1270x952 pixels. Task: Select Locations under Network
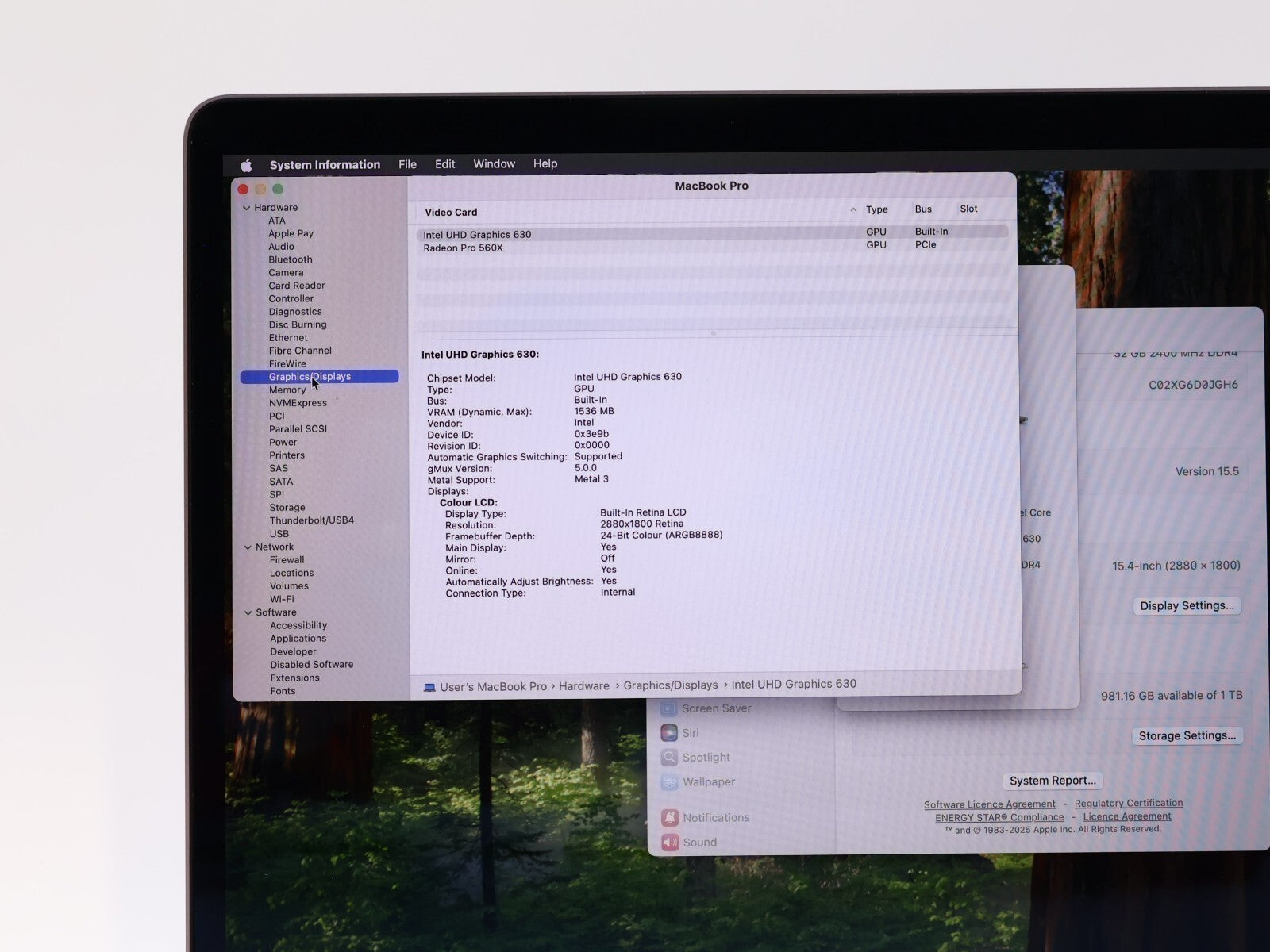291,573
